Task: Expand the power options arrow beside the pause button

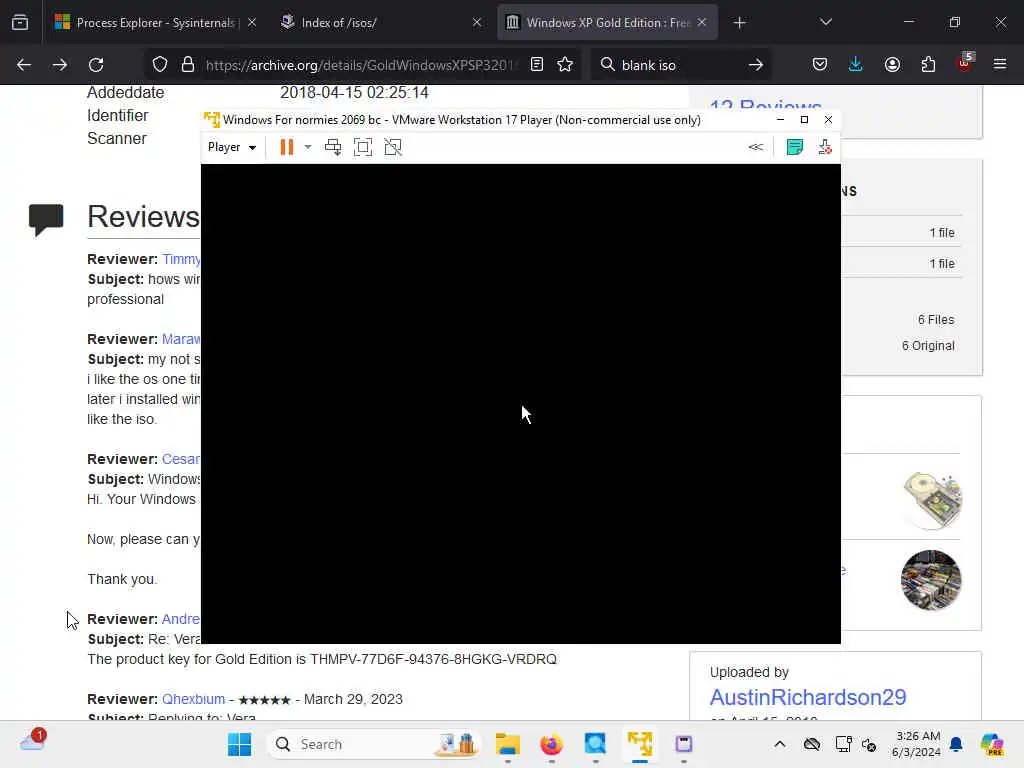Action: [x=308, y=147]
